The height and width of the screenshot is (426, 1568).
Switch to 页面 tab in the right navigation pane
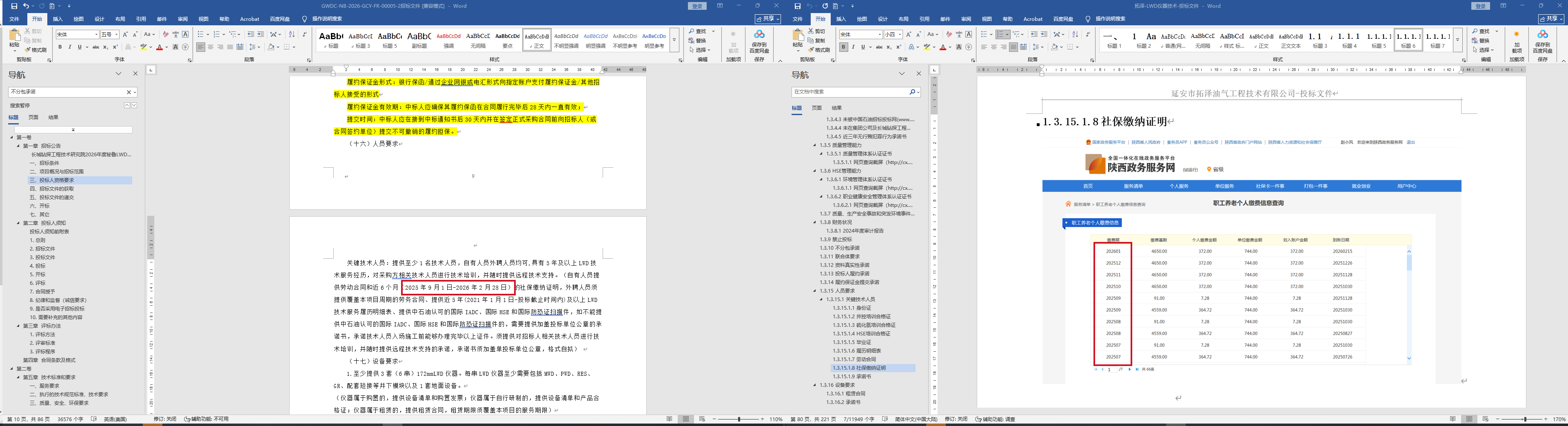point(816,108)
